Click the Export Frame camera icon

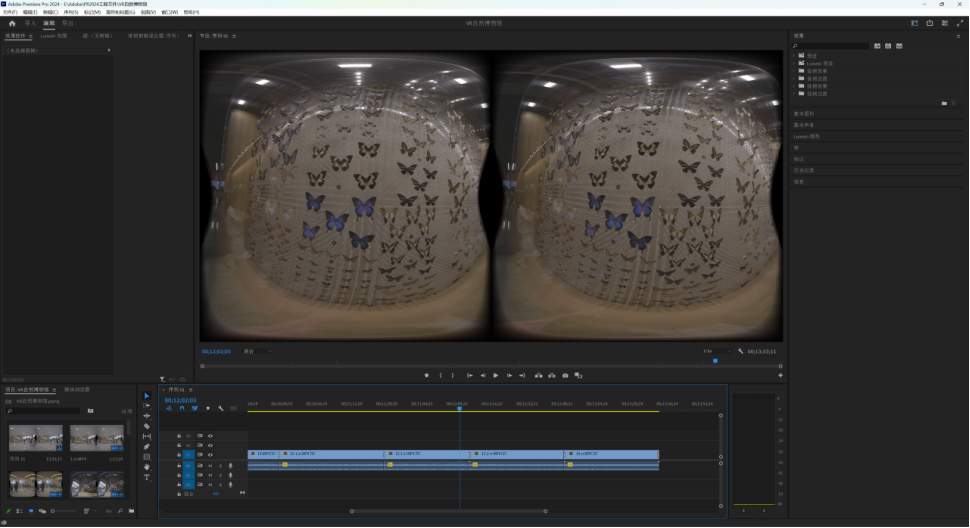click(565, 375)
